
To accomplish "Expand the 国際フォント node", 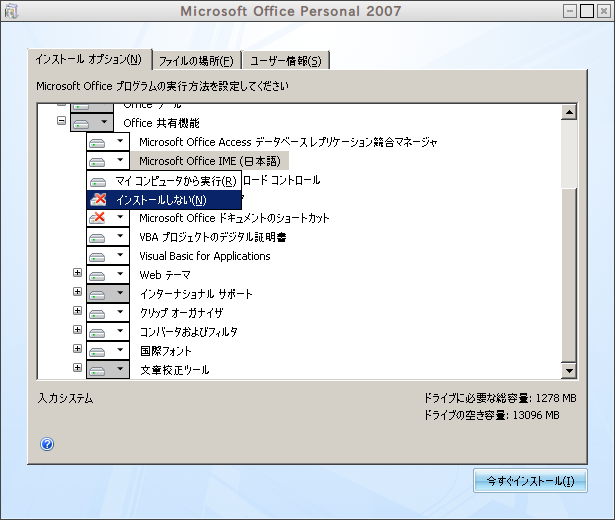I will click(x=78, y=349).
